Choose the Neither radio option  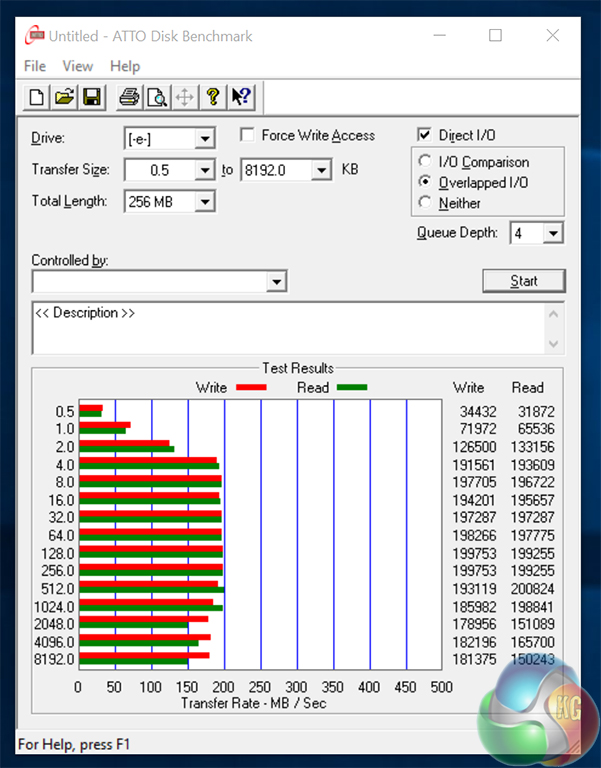click(425, 202)
